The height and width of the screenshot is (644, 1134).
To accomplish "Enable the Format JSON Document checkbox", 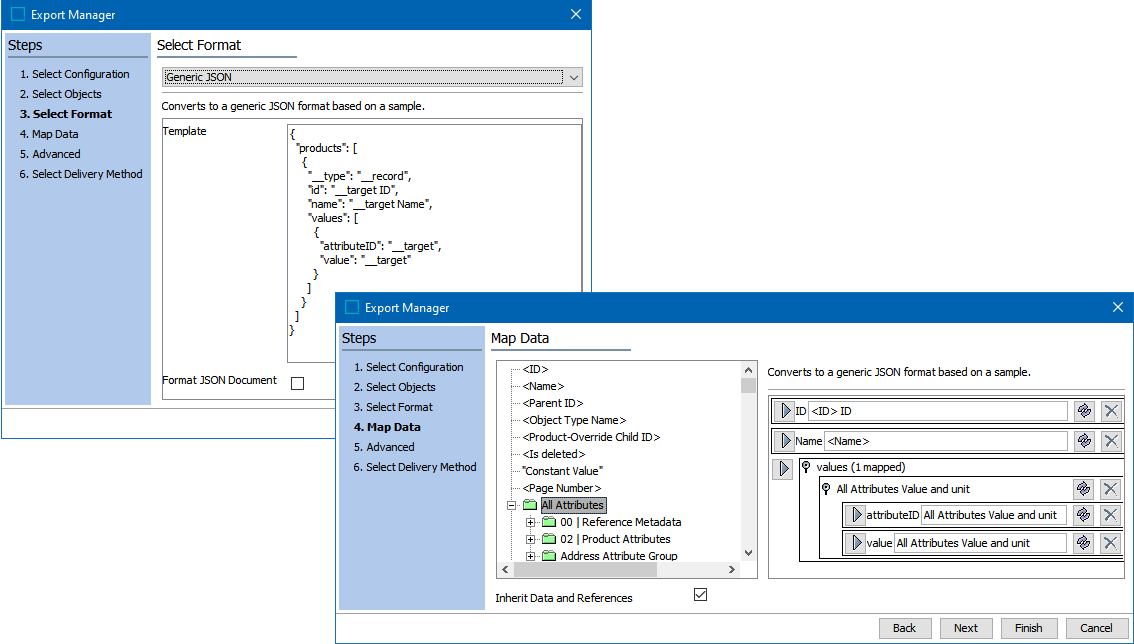I will coord(297,383).
